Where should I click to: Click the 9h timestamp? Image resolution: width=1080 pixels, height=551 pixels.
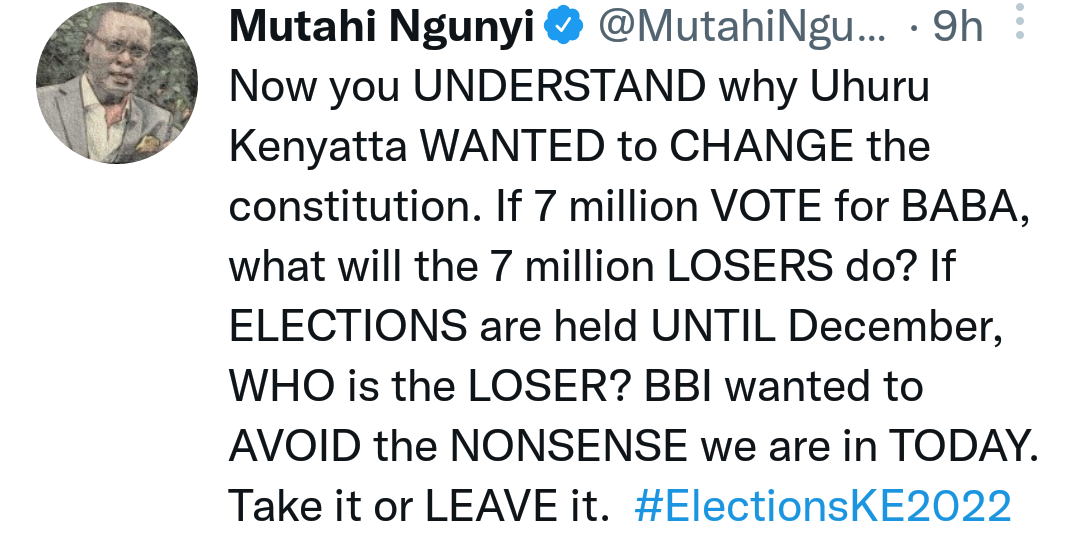tap(955, 29)
